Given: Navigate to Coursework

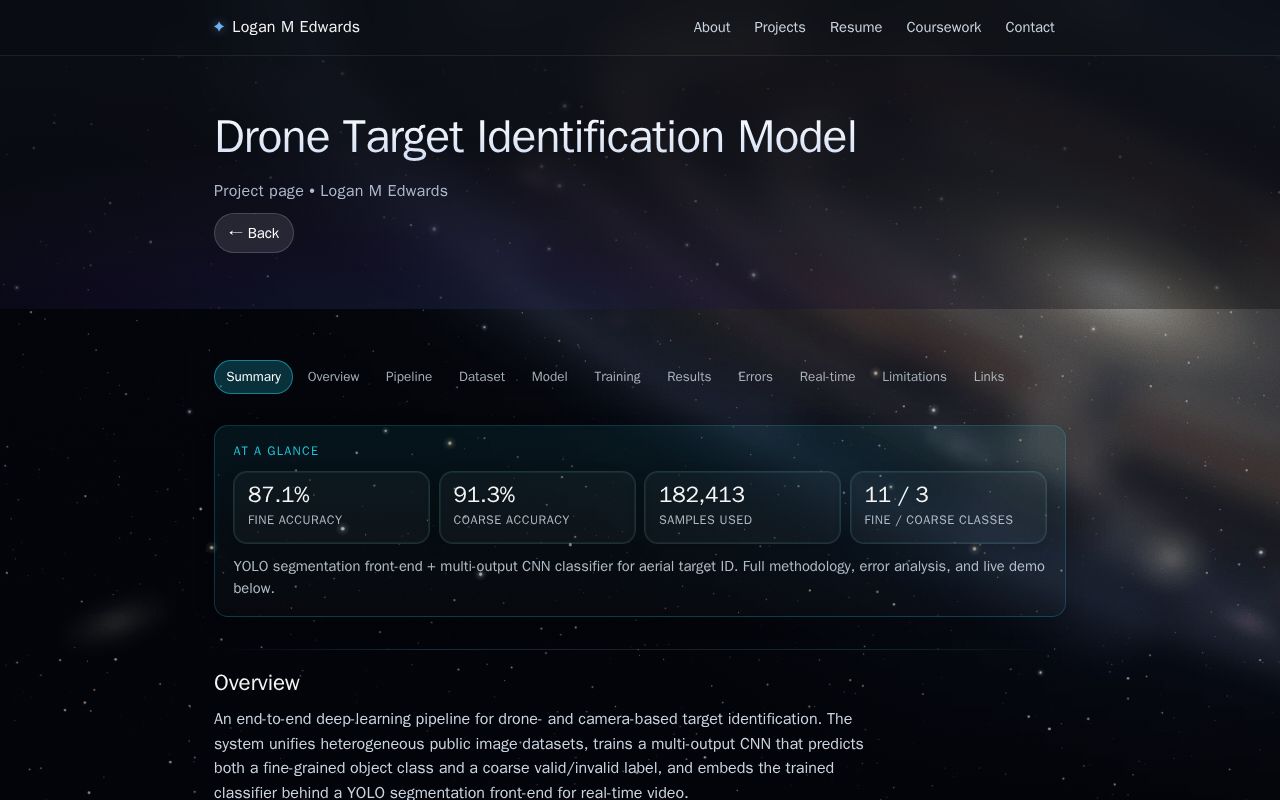Looking at the screenshot, I should [944, 27].
